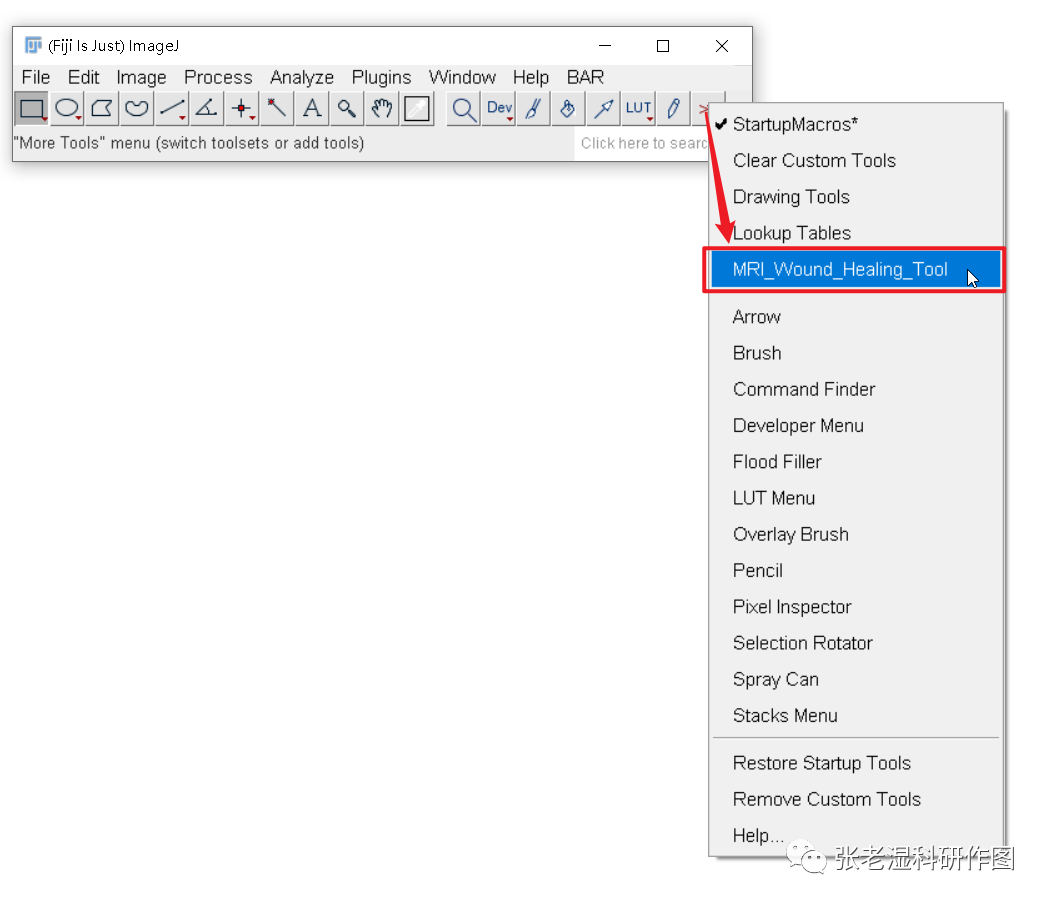Close the ImageJ window

[721, 46]
